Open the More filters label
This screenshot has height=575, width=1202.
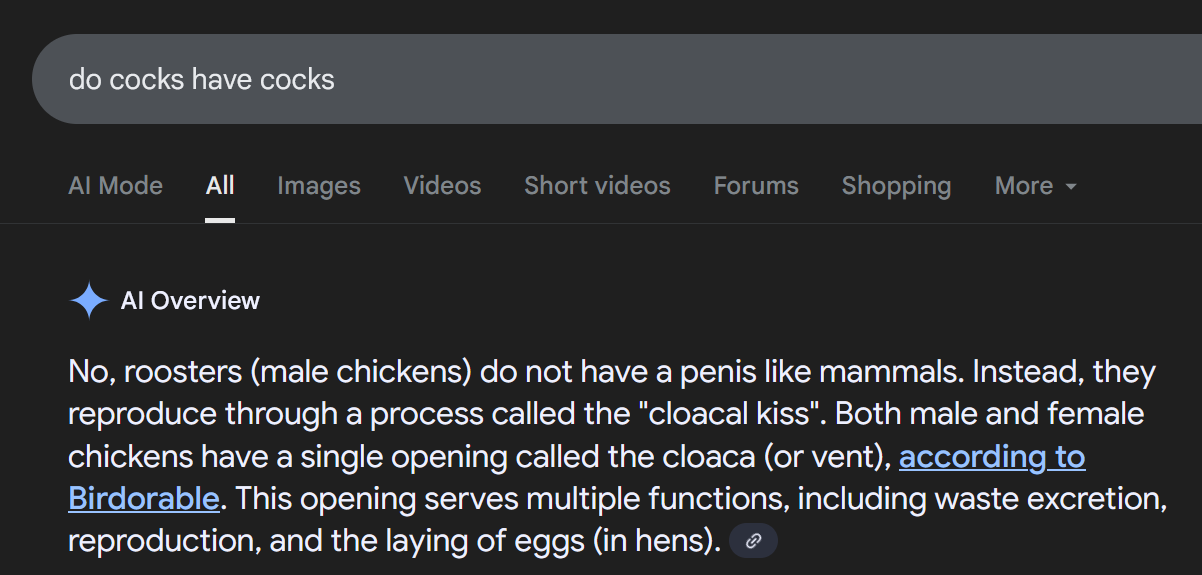click(1023, 186)
